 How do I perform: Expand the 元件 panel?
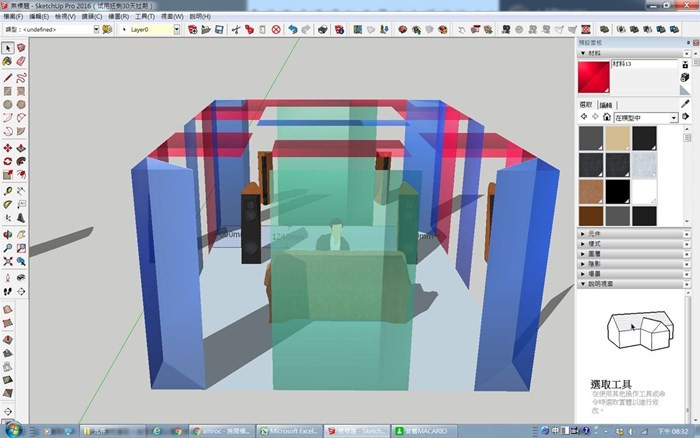pyautogui.click(x=583, y=234)
